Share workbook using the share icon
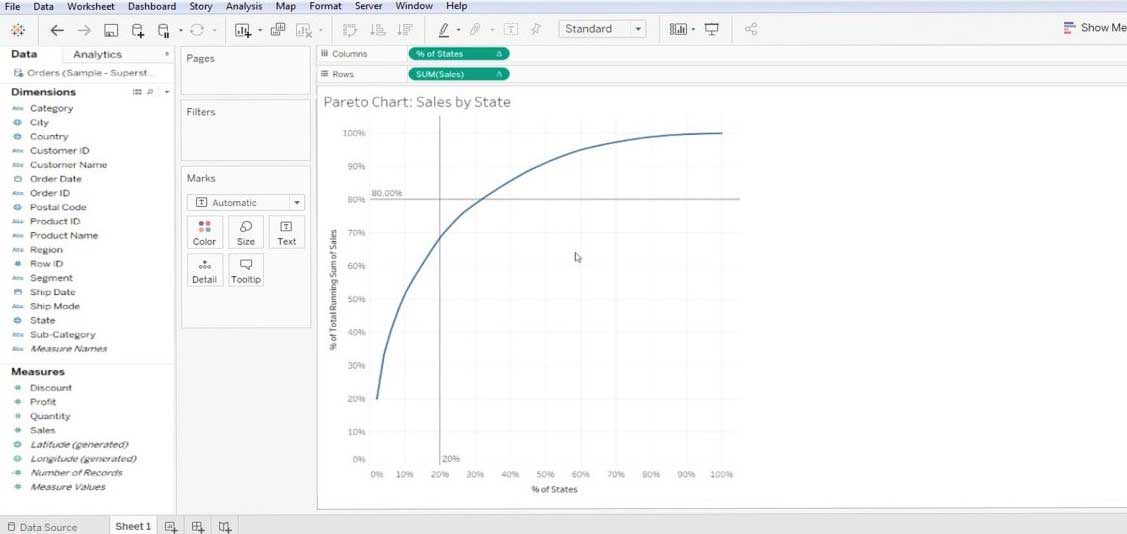Screen dimensions: 1127x534 point(751,29)
